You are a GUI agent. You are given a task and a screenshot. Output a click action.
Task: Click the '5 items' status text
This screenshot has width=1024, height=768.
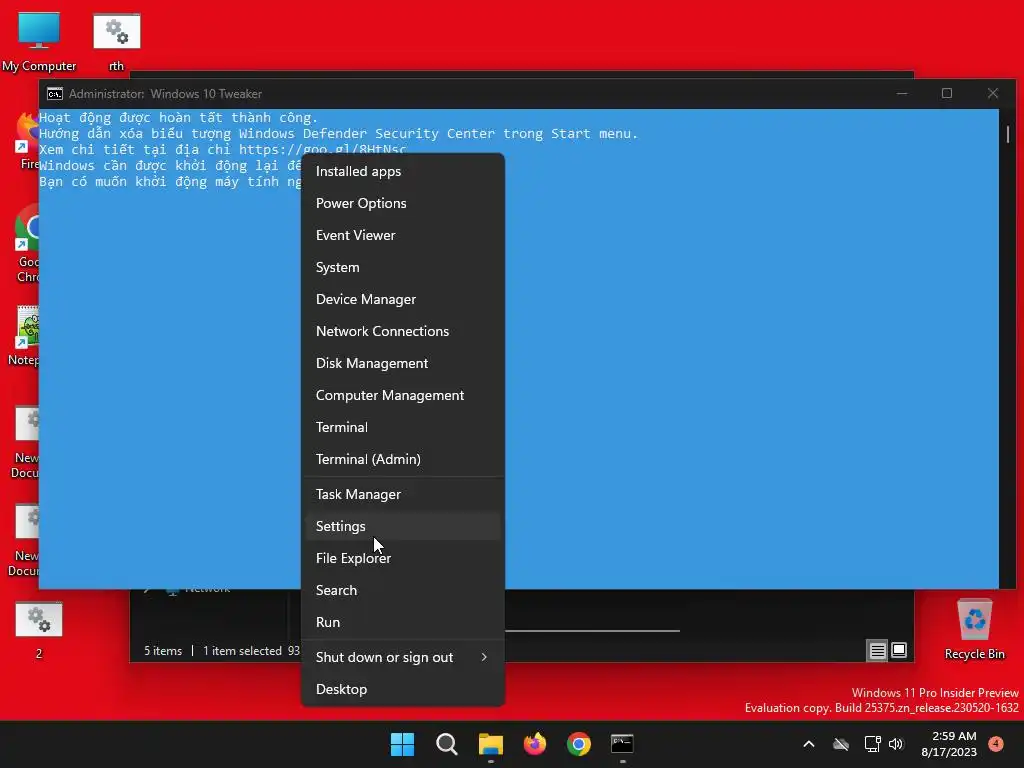pyautogui.click(x=163, y=651)
